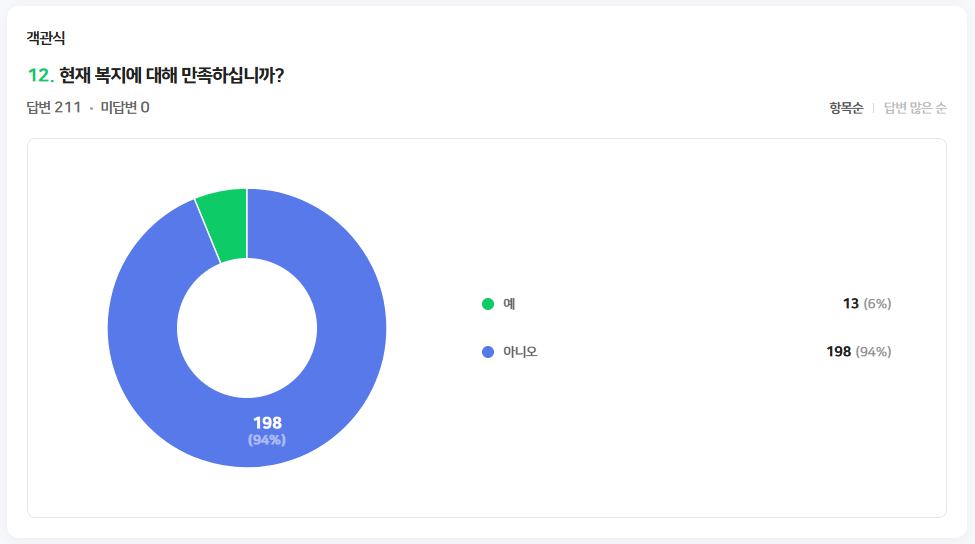
Task: Select the 항목순 sort option
Action: 845,108
